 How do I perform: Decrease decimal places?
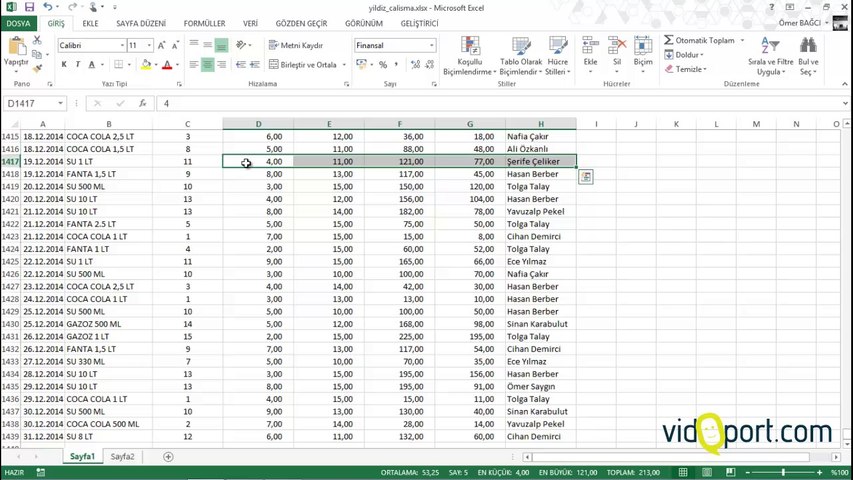tap(430, 64)
